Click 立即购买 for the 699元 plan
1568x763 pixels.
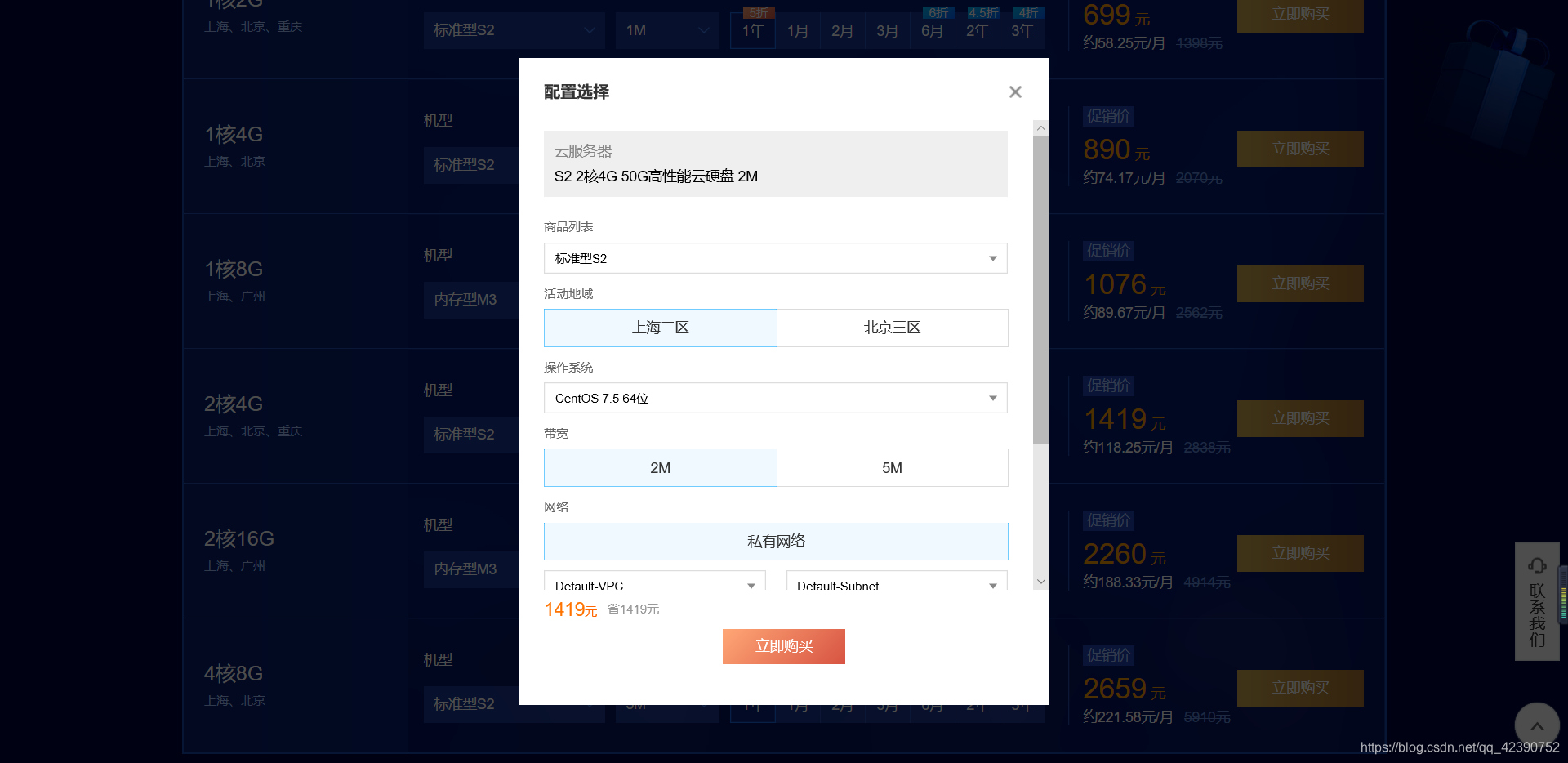click(x=1300, y=15)
